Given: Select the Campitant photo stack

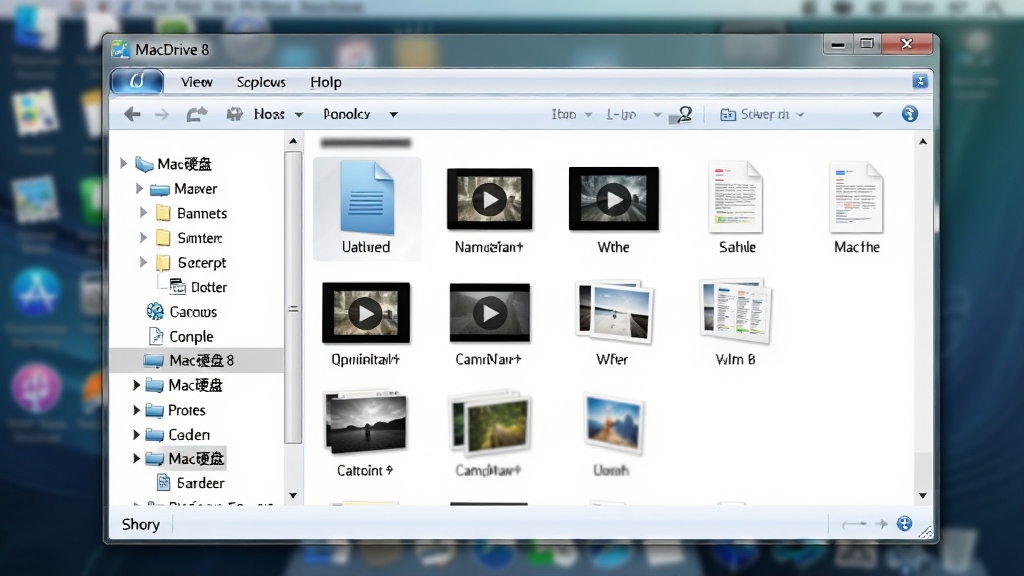Looking at the screenshot, I should click(x=489, y=434).
